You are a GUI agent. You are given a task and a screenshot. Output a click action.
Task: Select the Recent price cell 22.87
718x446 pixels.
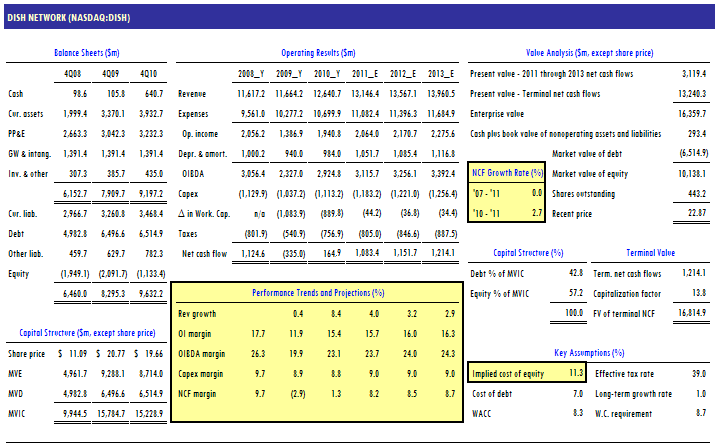(697, 212)
